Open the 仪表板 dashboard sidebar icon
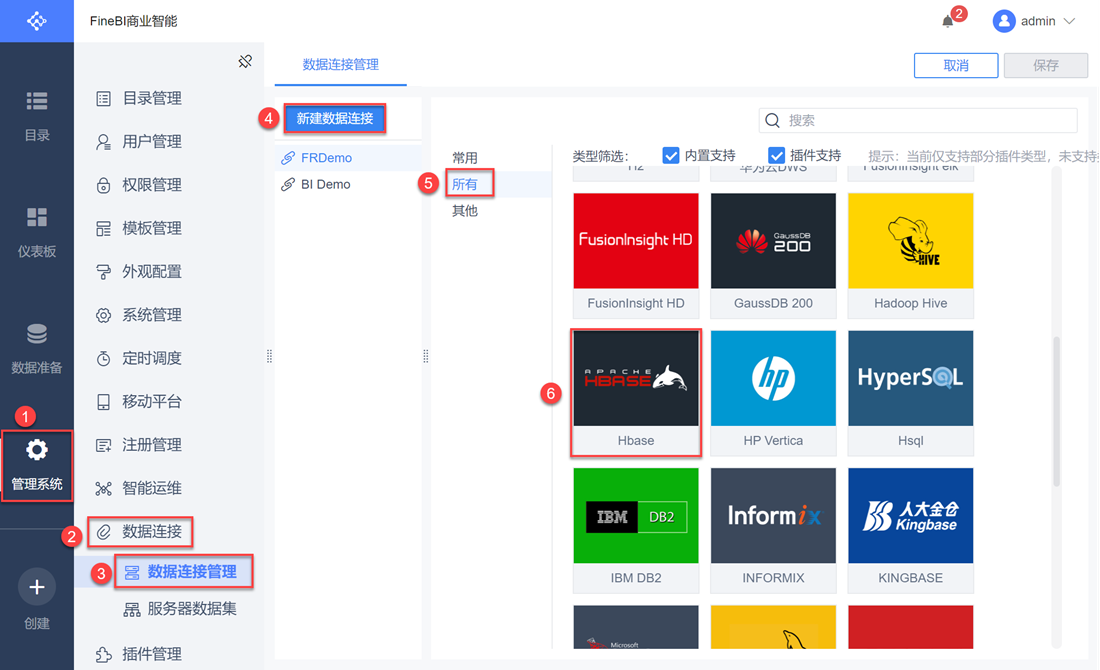Viewport: 1100px width, 670px height. point(36,217)
